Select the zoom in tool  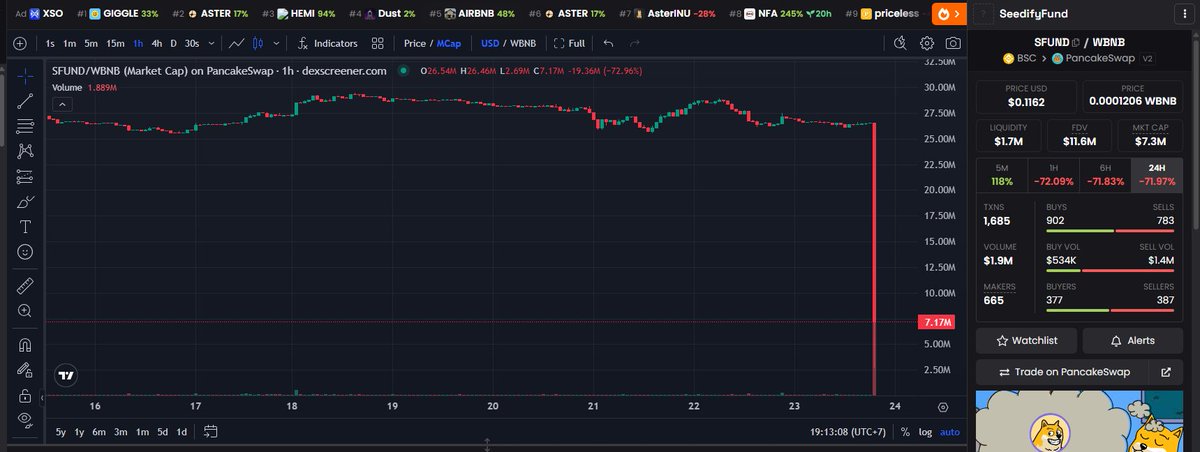pos(25,311)
